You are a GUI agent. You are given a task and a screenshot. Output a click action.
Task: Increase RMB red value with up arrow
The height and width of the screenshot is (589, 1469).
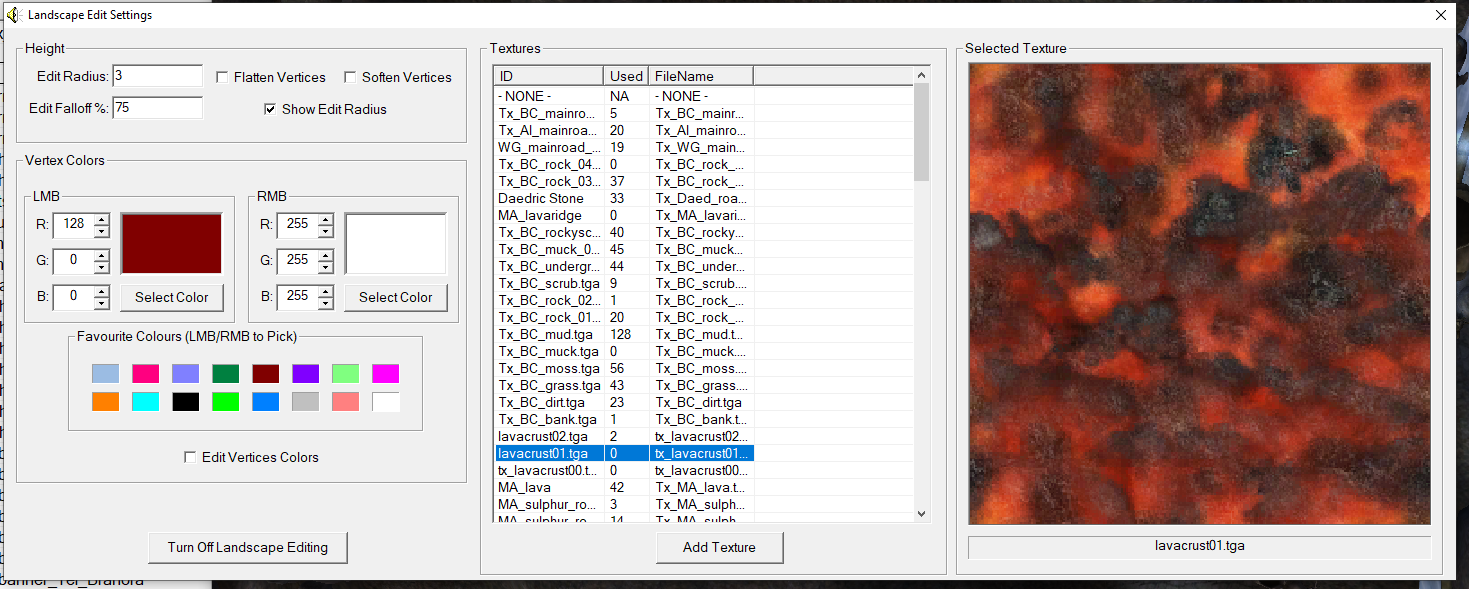click(325, 220)
